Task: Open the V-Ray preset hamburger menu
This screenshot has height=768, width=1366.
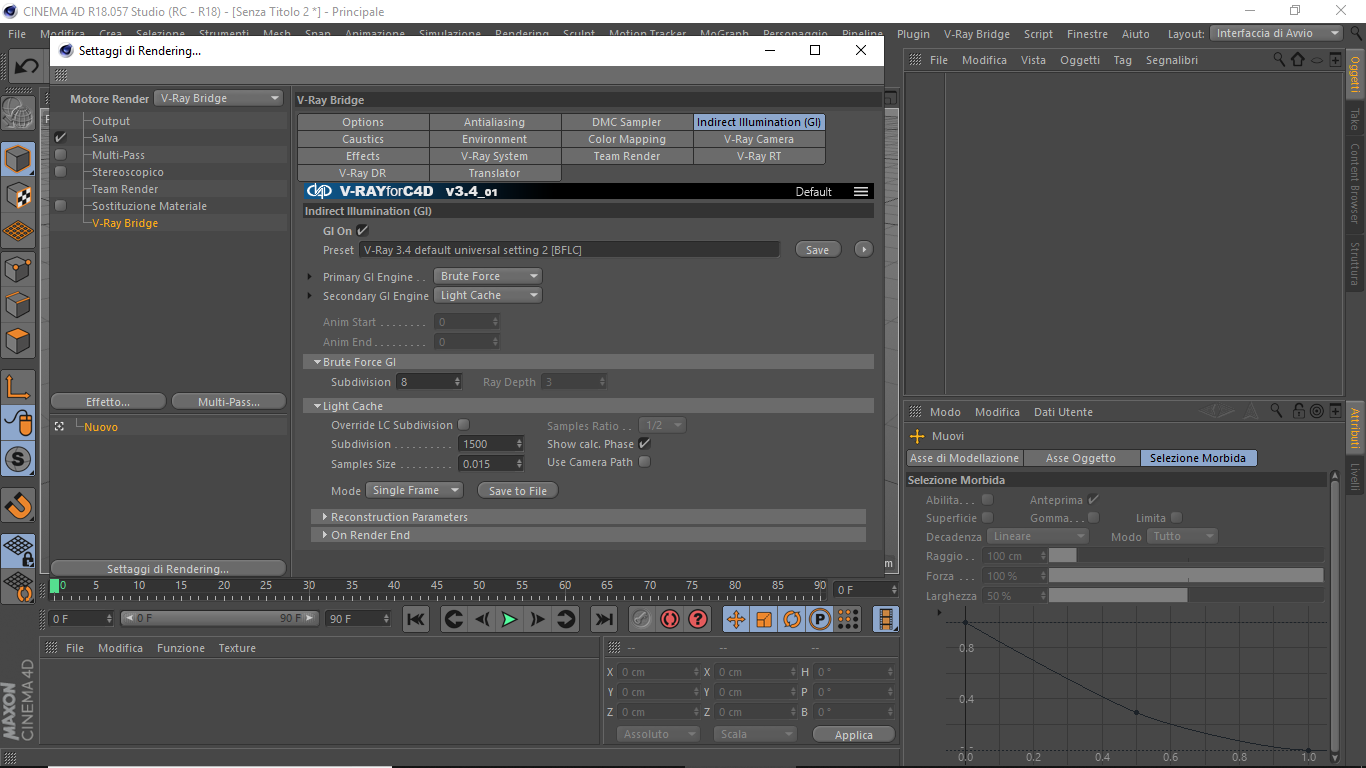Action: (x=861, y=191)
